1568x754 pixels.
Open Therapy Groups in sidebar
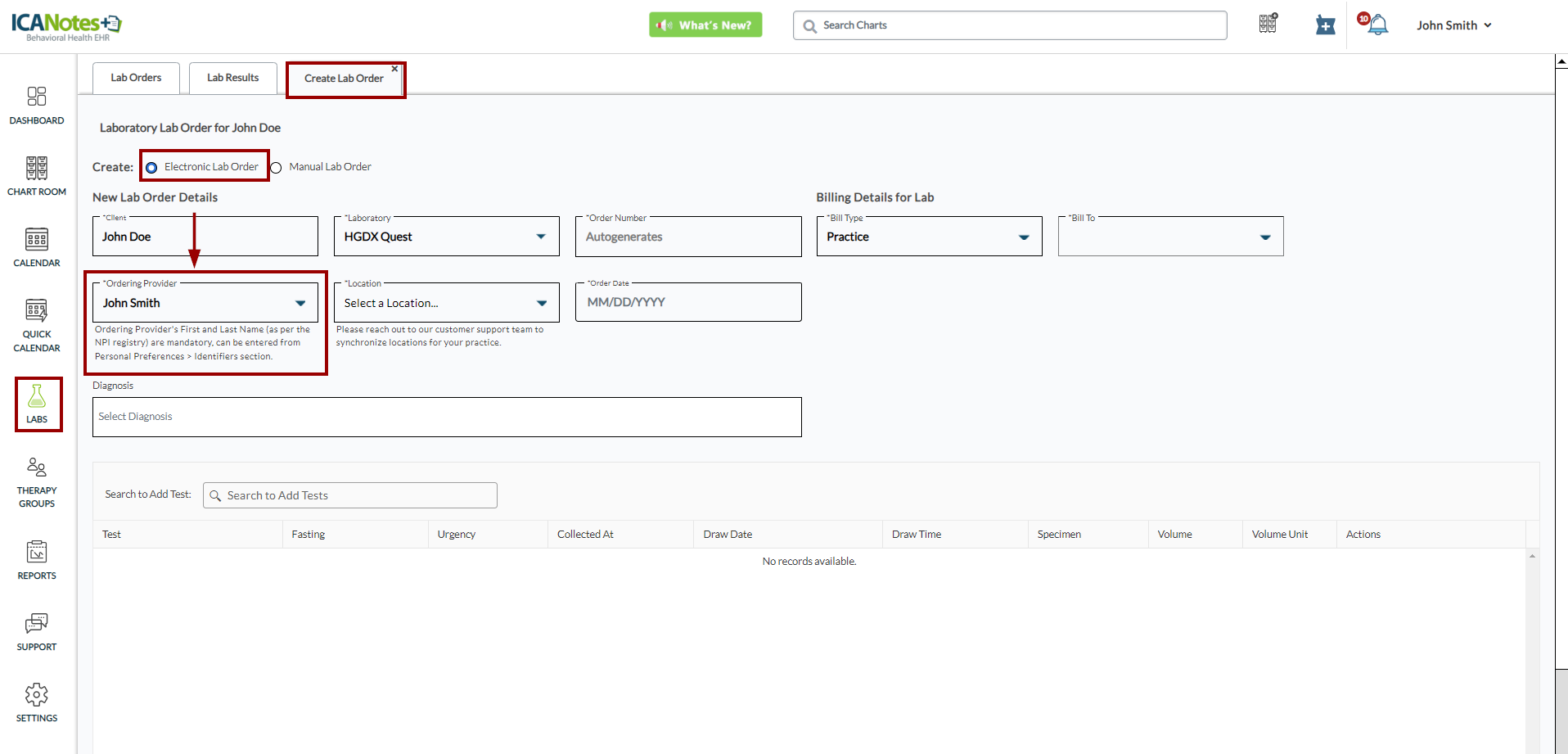[x=37, y=481]
